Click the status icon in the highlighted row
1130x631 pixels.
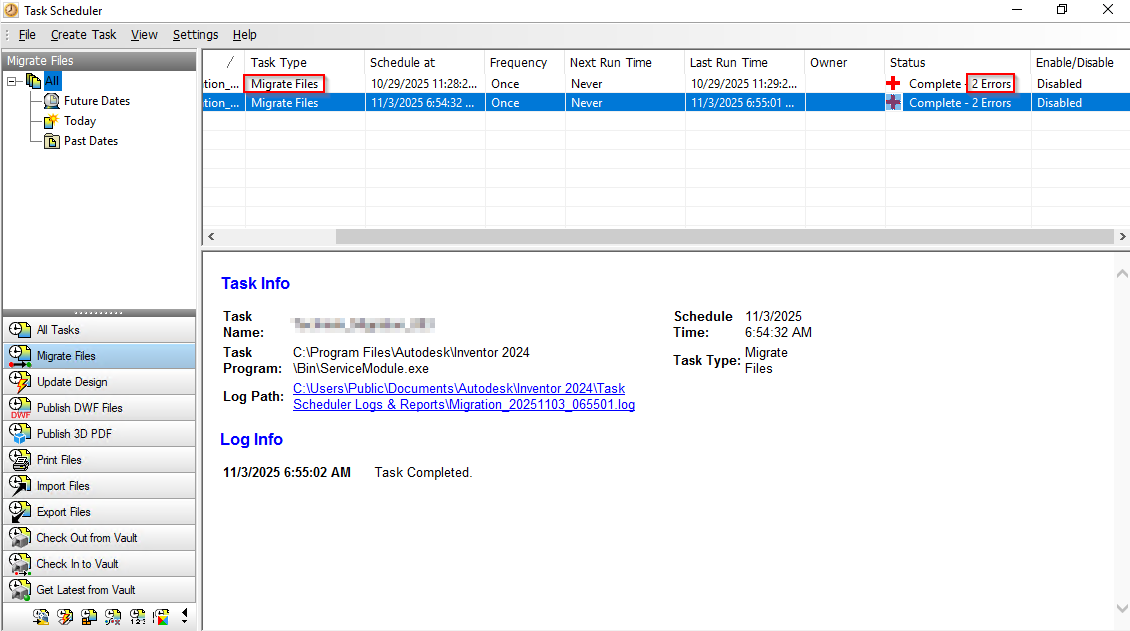pyautogui.click(x=894, y=102)
